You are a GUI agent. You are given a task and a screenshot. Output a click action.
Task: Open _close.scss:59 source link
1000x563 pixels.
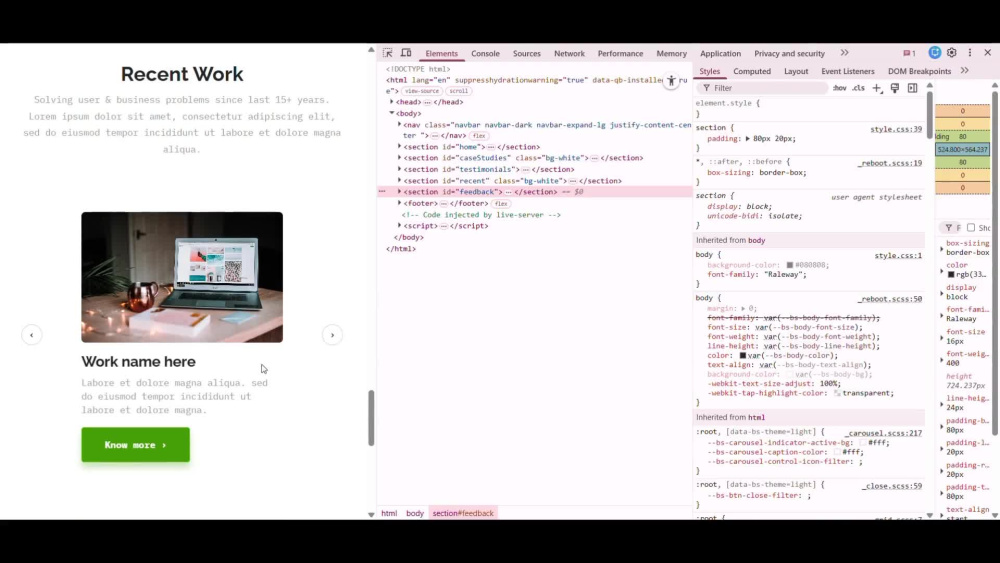tap(892, 486)
